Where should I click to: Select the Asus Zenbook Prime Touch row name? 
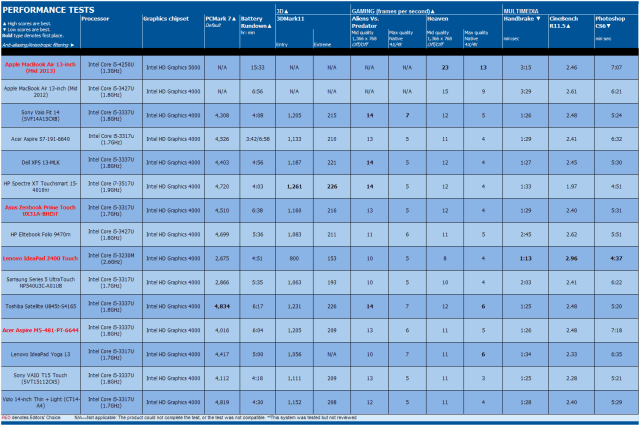click(40, 211)
